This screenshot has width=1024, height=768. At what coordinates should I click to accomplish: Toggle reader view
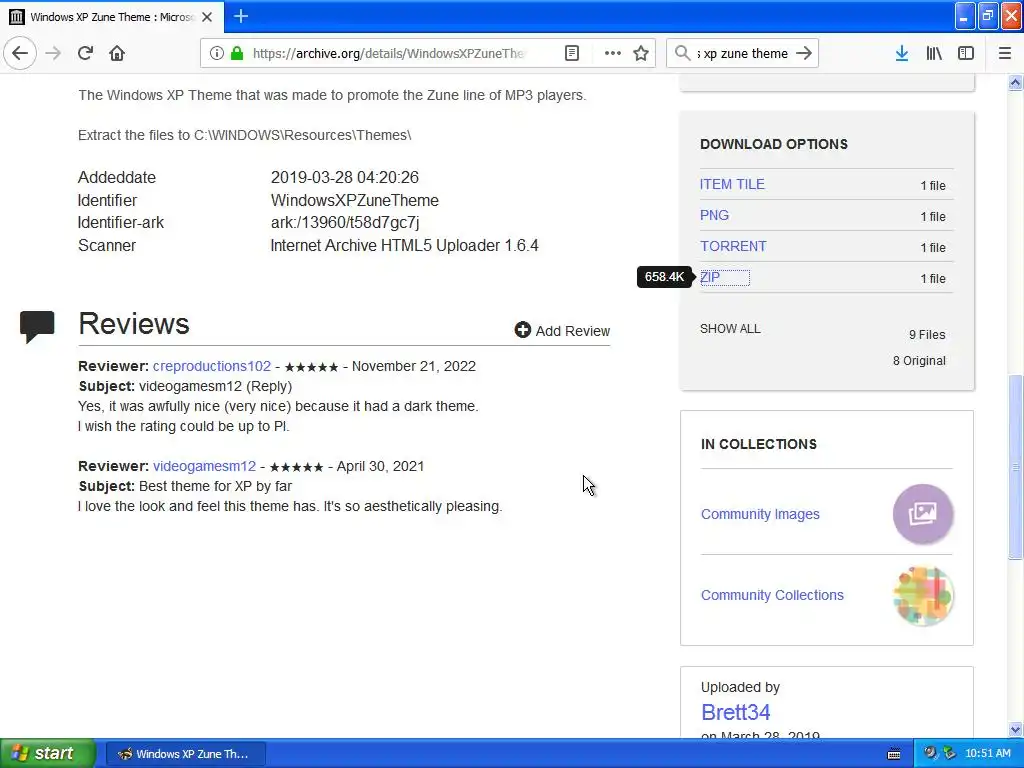(x=571, y=53)
